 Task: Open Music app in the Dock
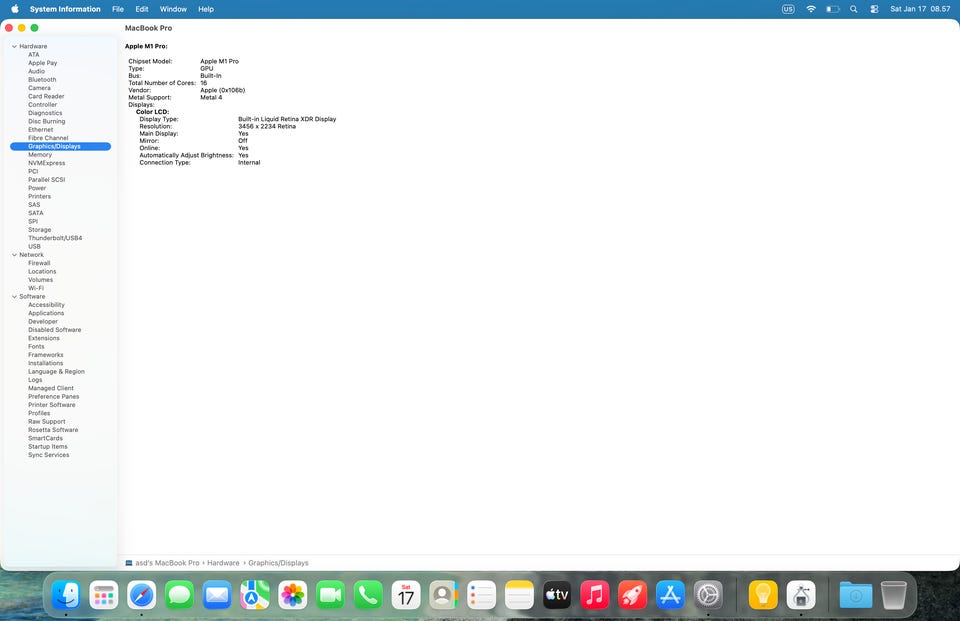(x=594, y=595)
